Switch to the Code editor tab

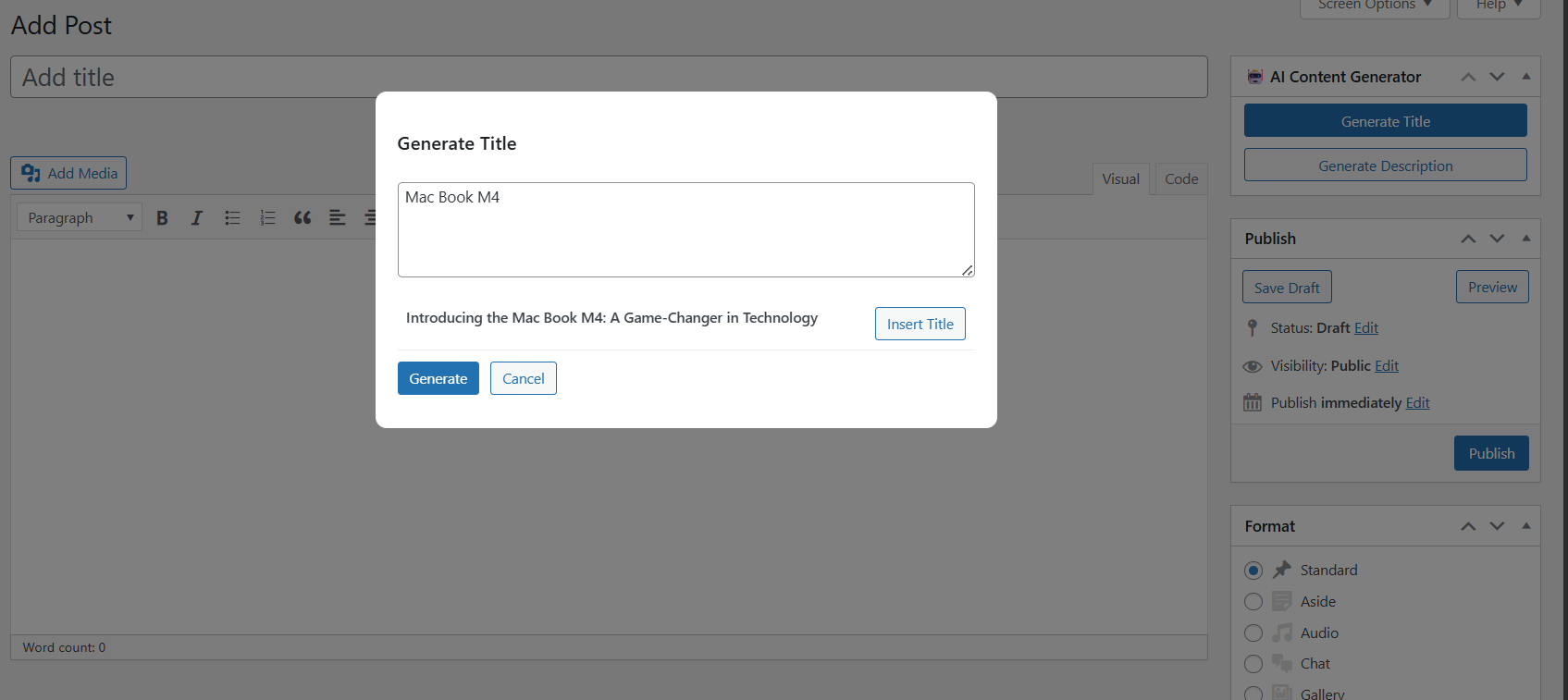pos(1181,179)
